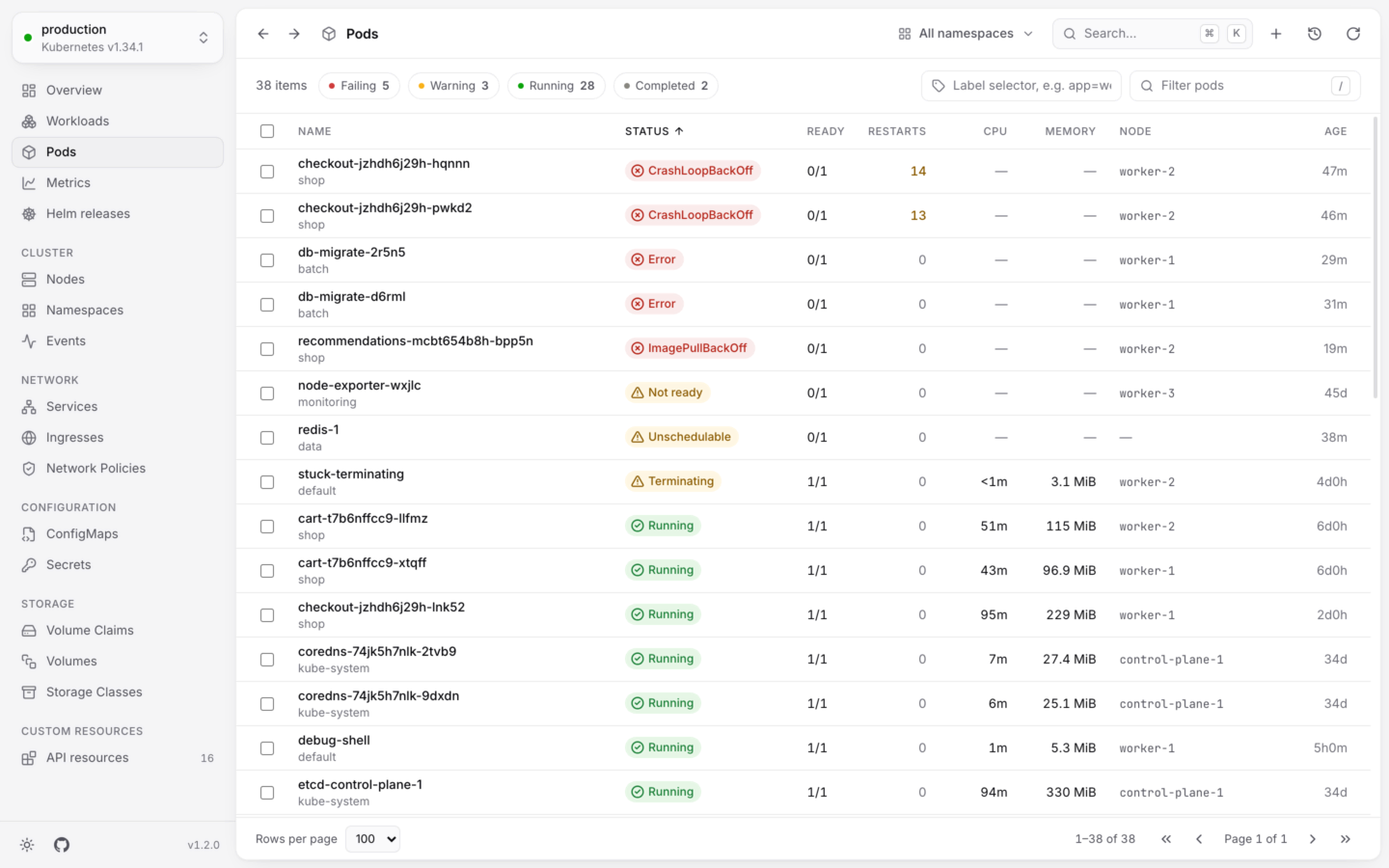
Task: Click the Network Policies shield icon
Action: pyautogui.click(x=29, y=469)
